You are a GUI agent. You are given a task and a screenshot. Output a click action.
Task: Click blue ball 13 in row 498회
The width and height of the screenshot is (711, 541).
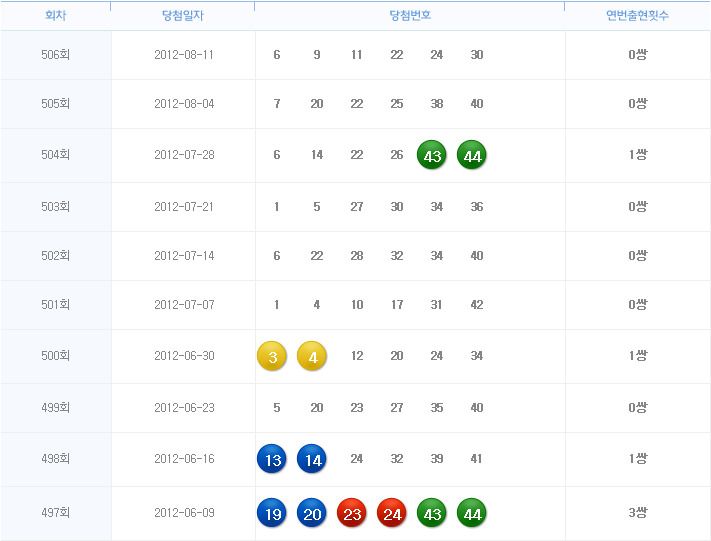(272, 459)
